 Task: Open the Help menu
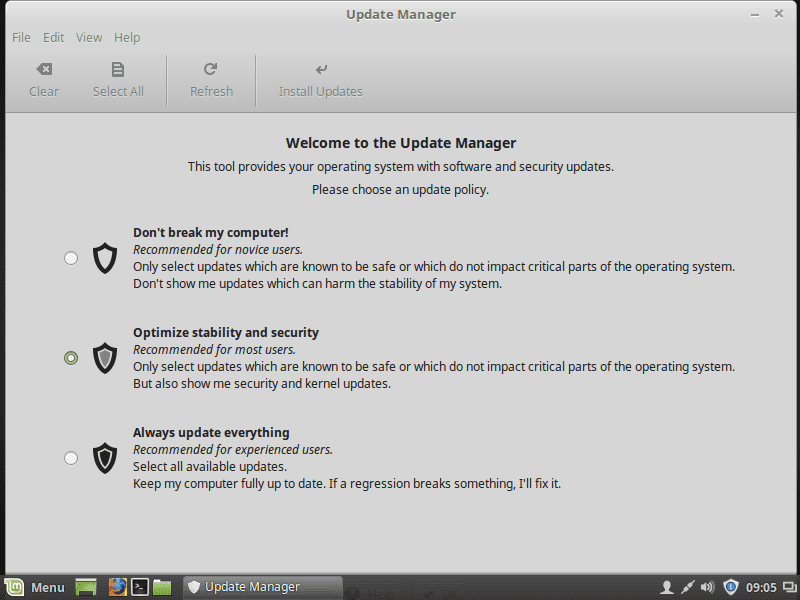tap(127, 38)
